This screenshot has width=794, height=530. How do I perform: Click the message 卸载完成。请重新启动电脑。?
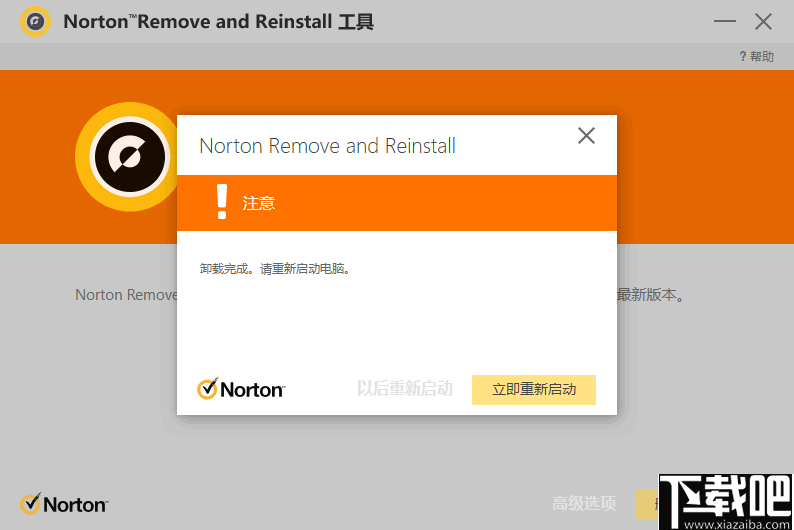275,269
